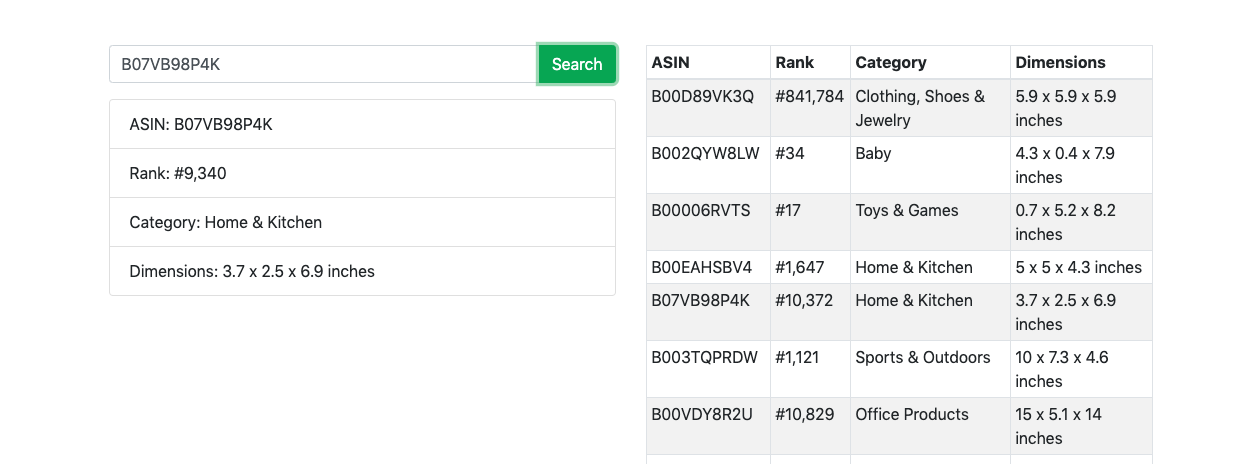
Task: Click ASIN B003TQPRDW table cell
Action: [708, 369]
